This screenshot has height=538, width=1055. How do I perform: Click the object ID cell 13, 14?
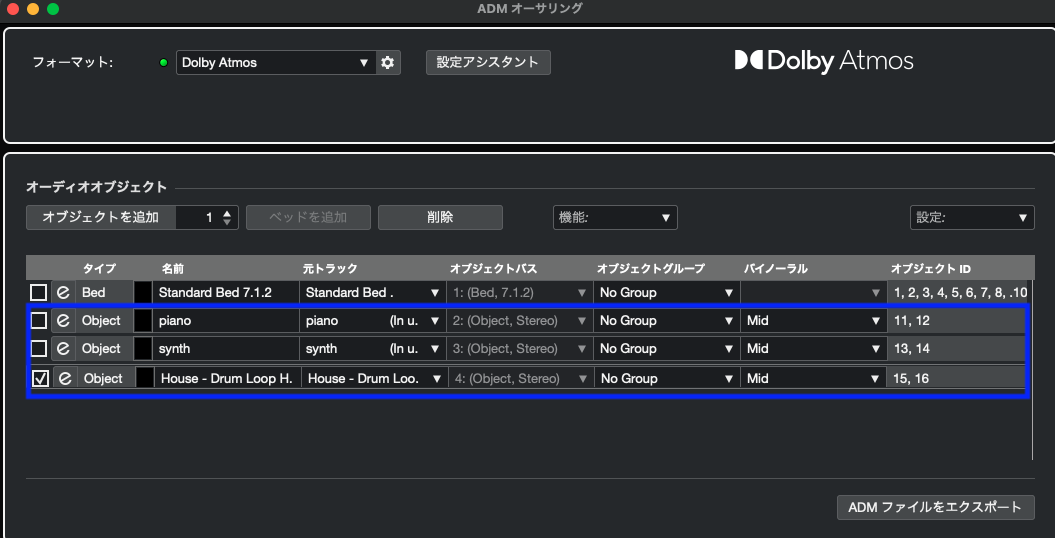coord(955,349)
